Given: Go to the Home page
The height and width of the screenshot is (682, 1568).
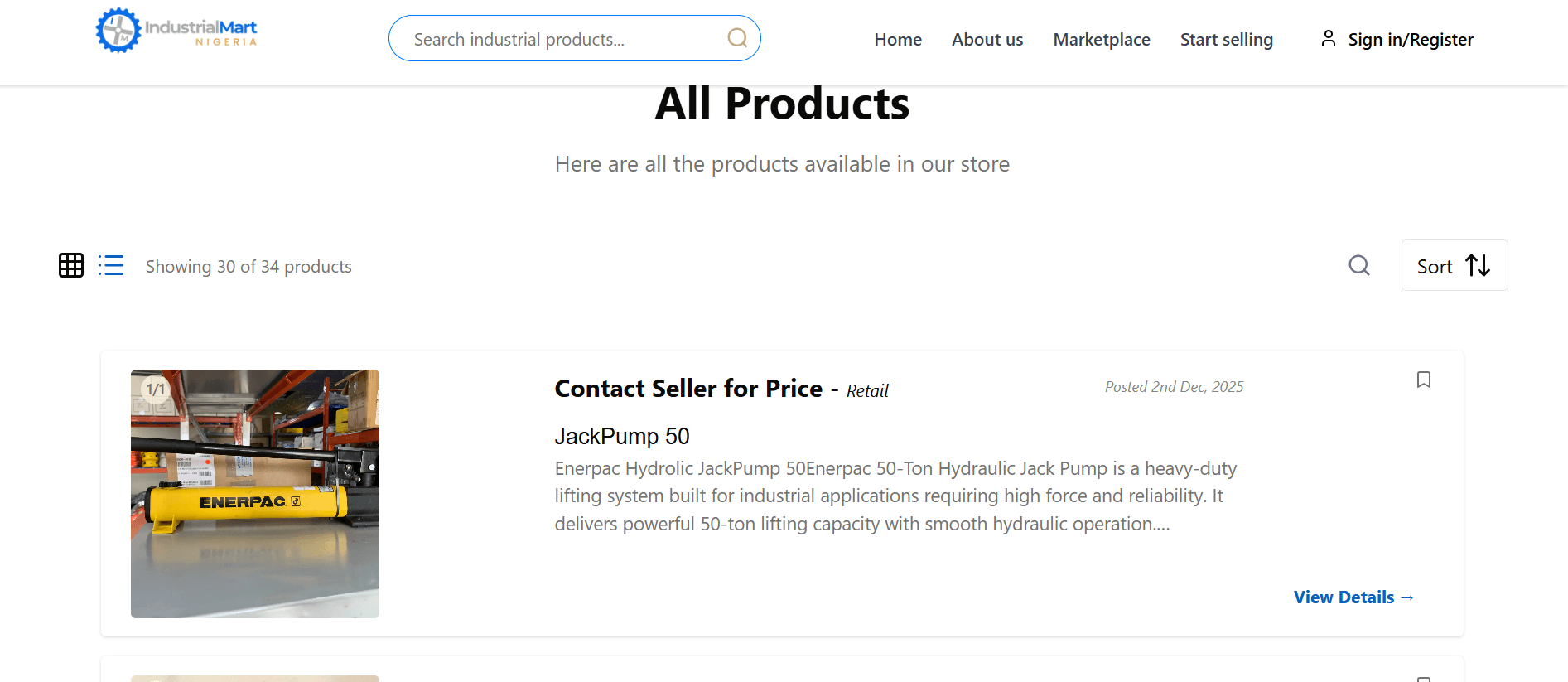Looking at the screenshot, I should pyautogui.click(x=898, y=40).
